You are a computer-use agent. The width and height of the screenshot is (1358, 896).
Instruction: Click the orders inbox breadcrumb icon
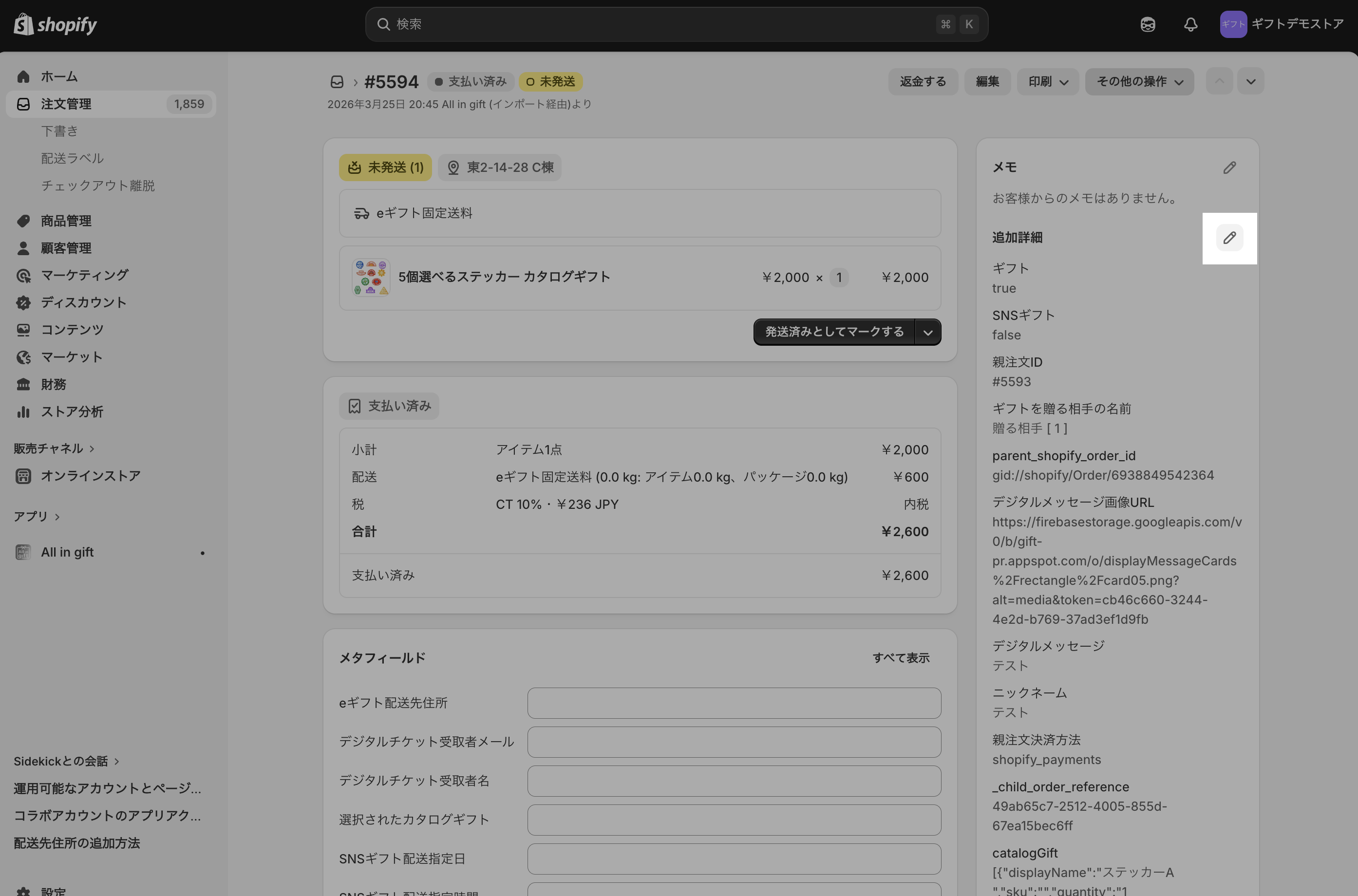(337, 82)
